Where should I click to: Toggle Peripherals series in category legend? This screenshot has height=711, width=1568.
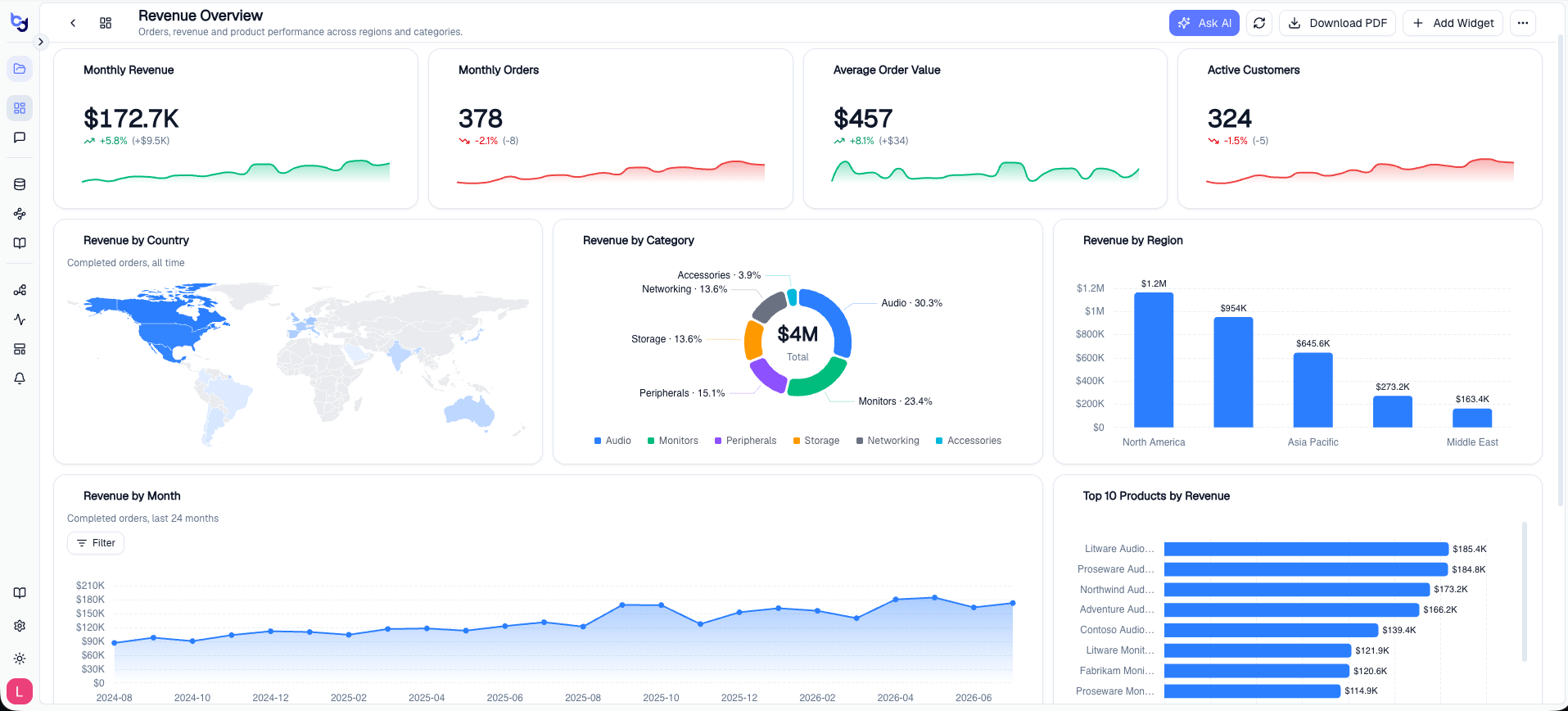tap(745, 441)
